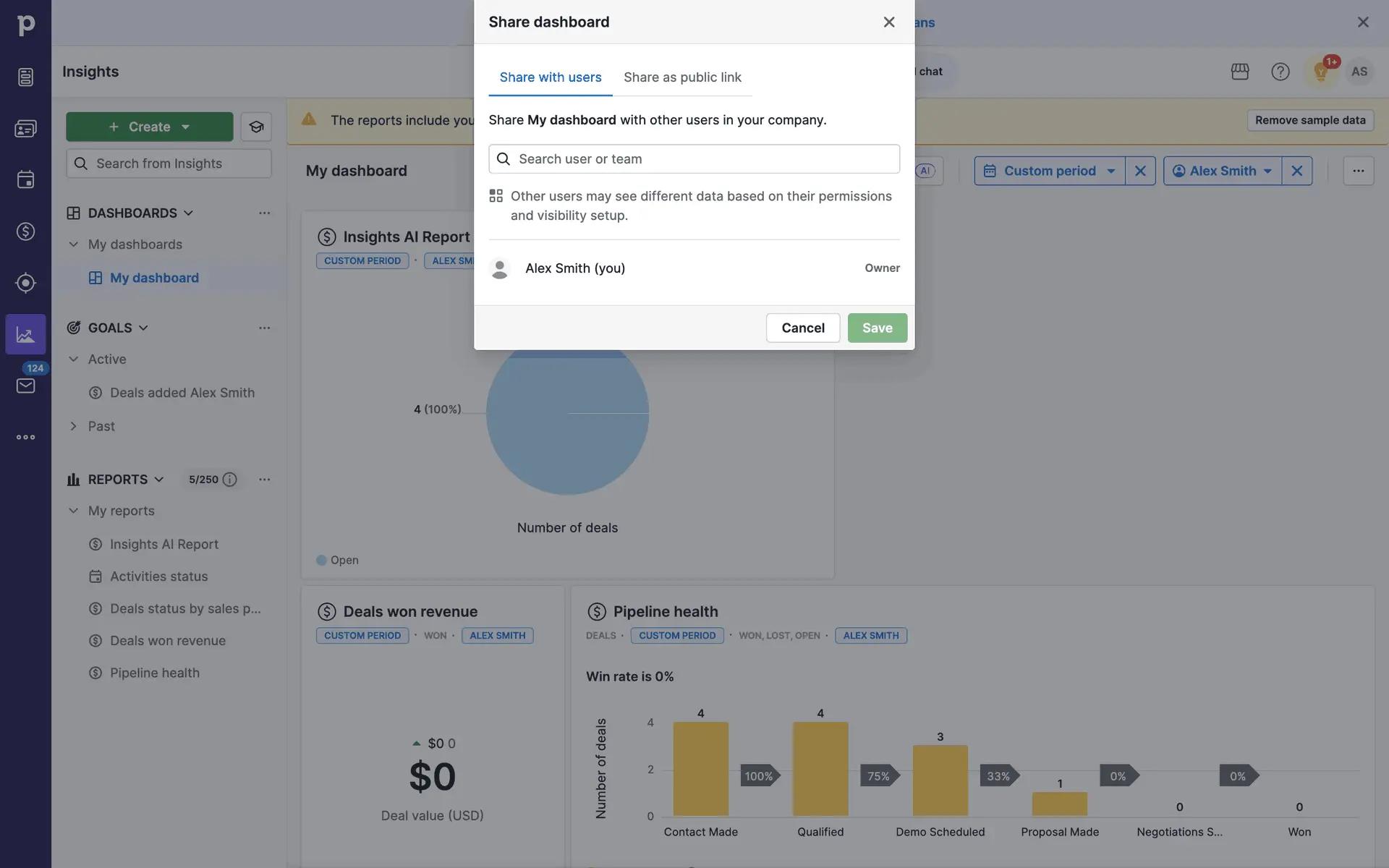Click the Search user or team field

pyautogui.click(x=694, y=159)
